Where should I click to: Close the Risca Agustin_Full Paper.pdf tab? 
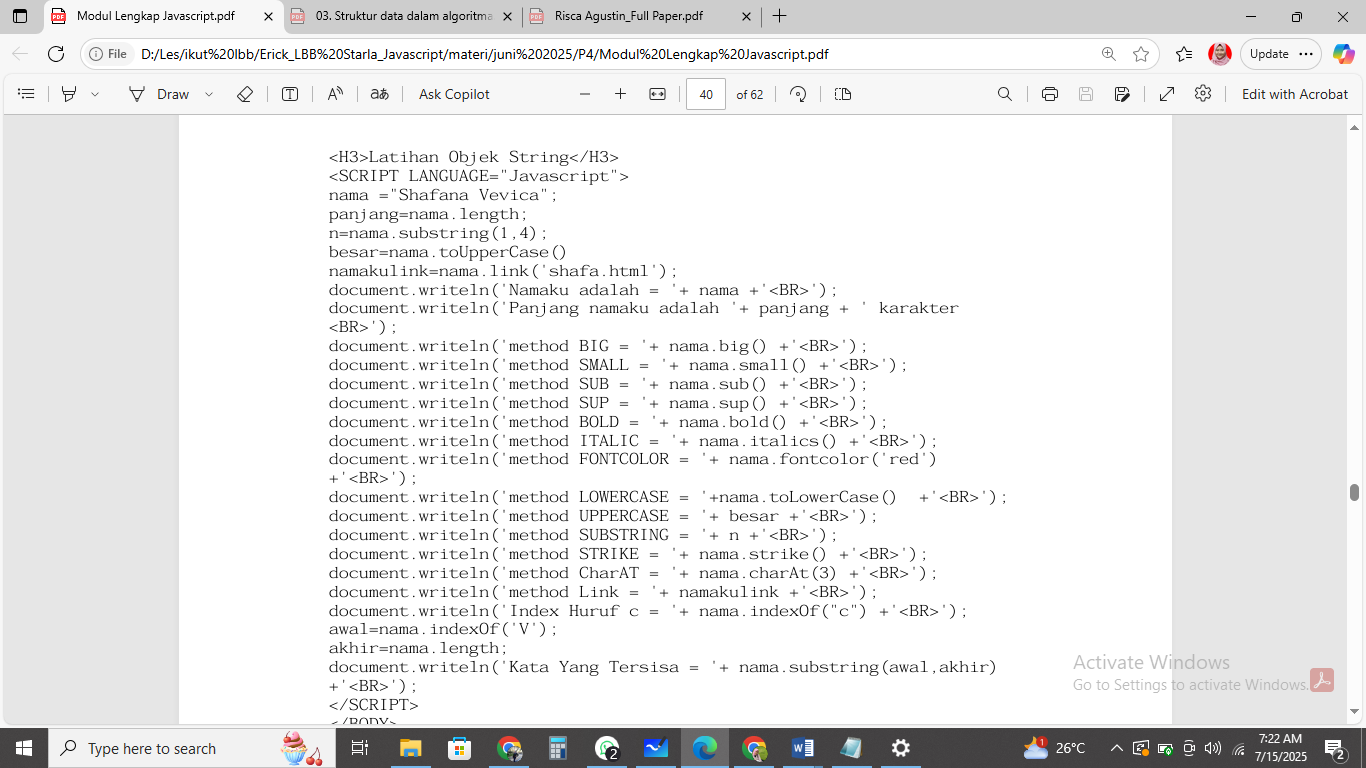pos(746,16)
